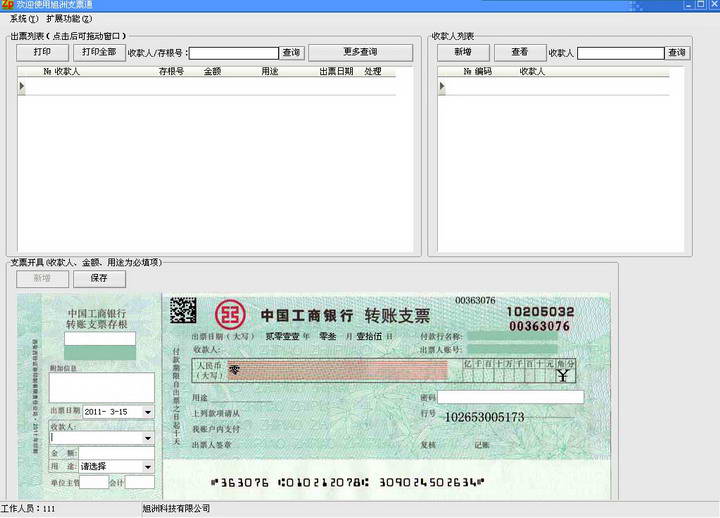Open the 系统 menu
The width and height of the screenshot is (720, 518).
click(24, 19)
